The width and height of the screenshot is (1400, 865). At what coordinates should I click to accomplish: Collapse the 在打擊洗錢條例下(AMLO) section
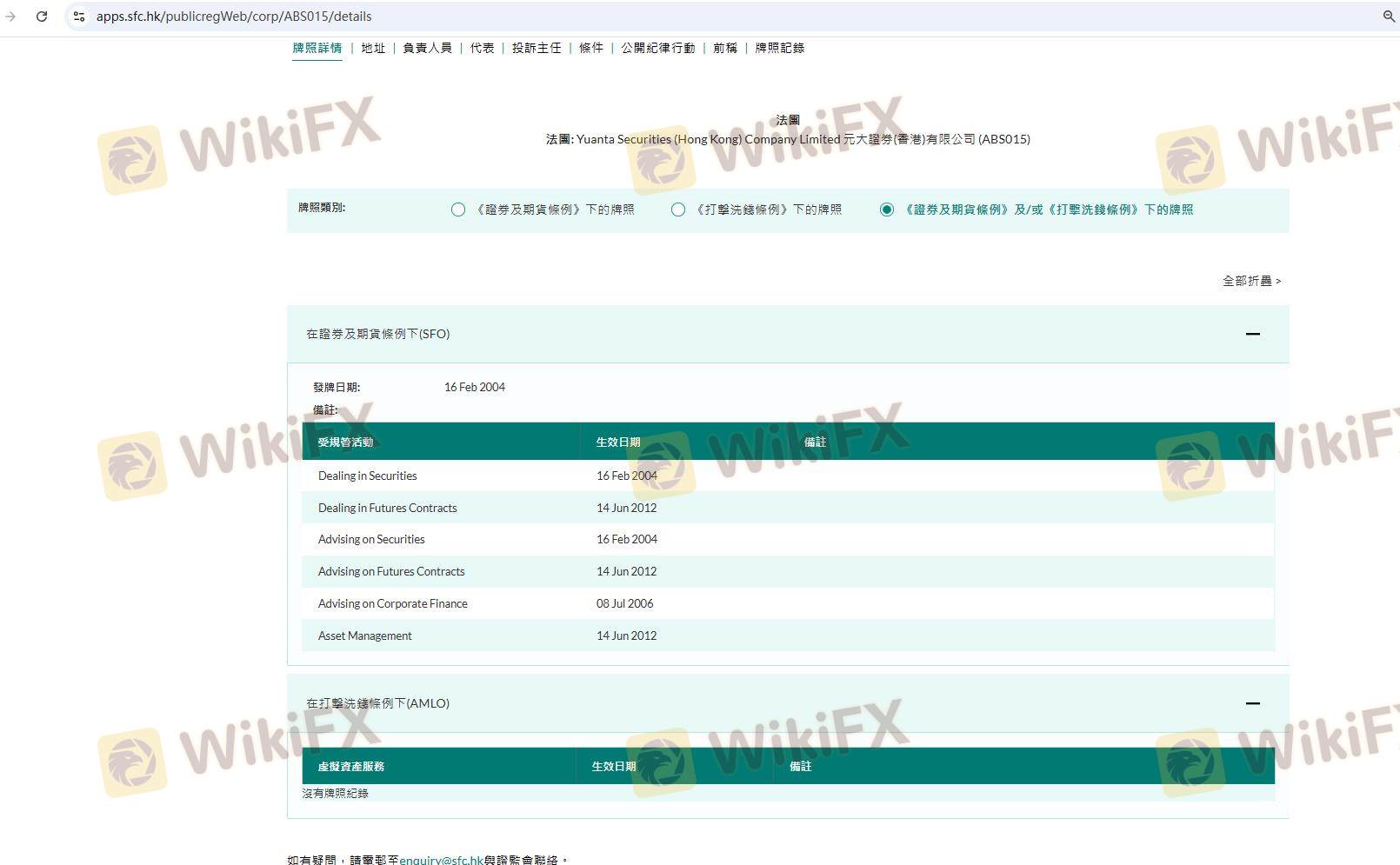tap(1253, 703)
